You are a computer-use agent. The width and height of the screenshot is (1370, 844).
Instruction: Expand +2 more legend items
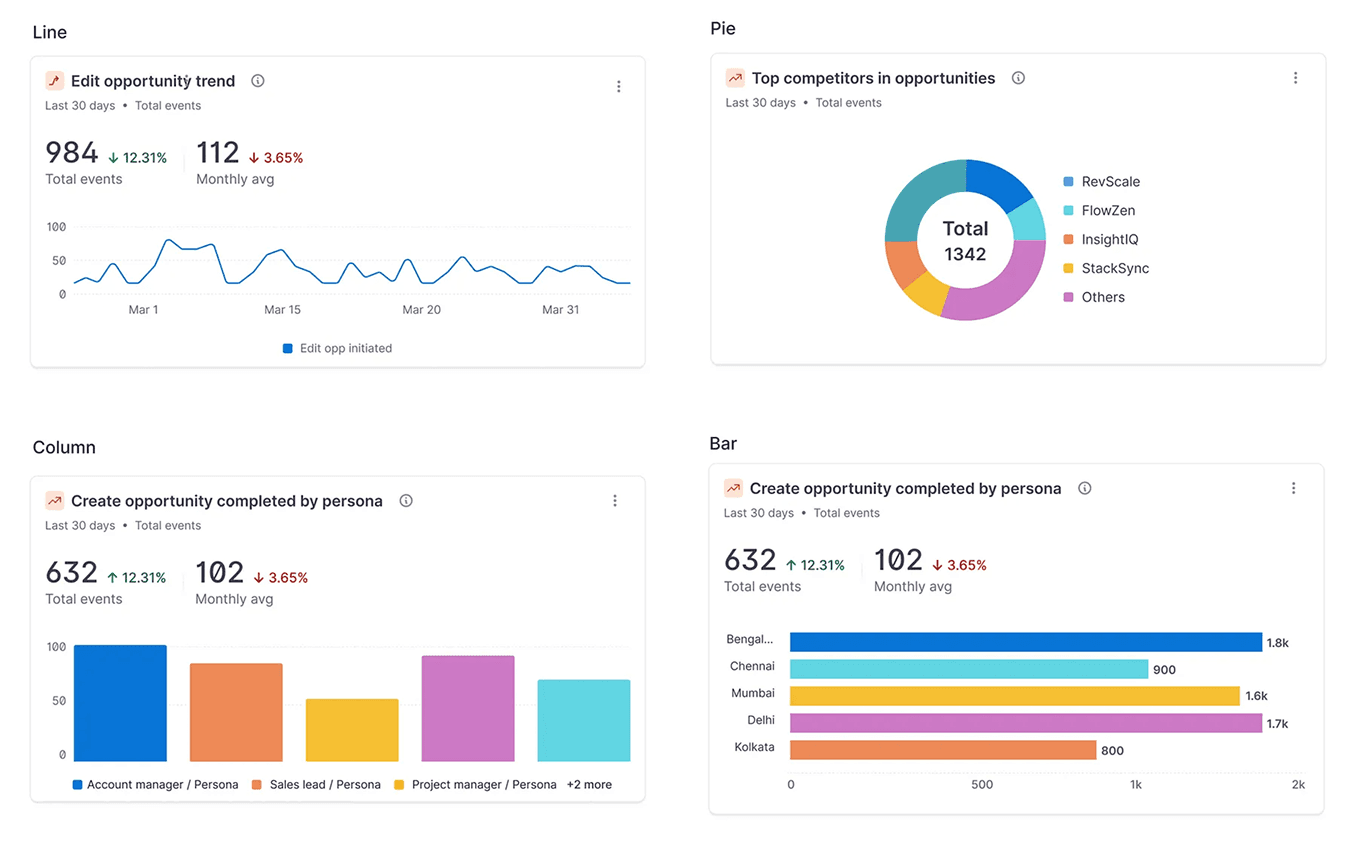(589, 785)
